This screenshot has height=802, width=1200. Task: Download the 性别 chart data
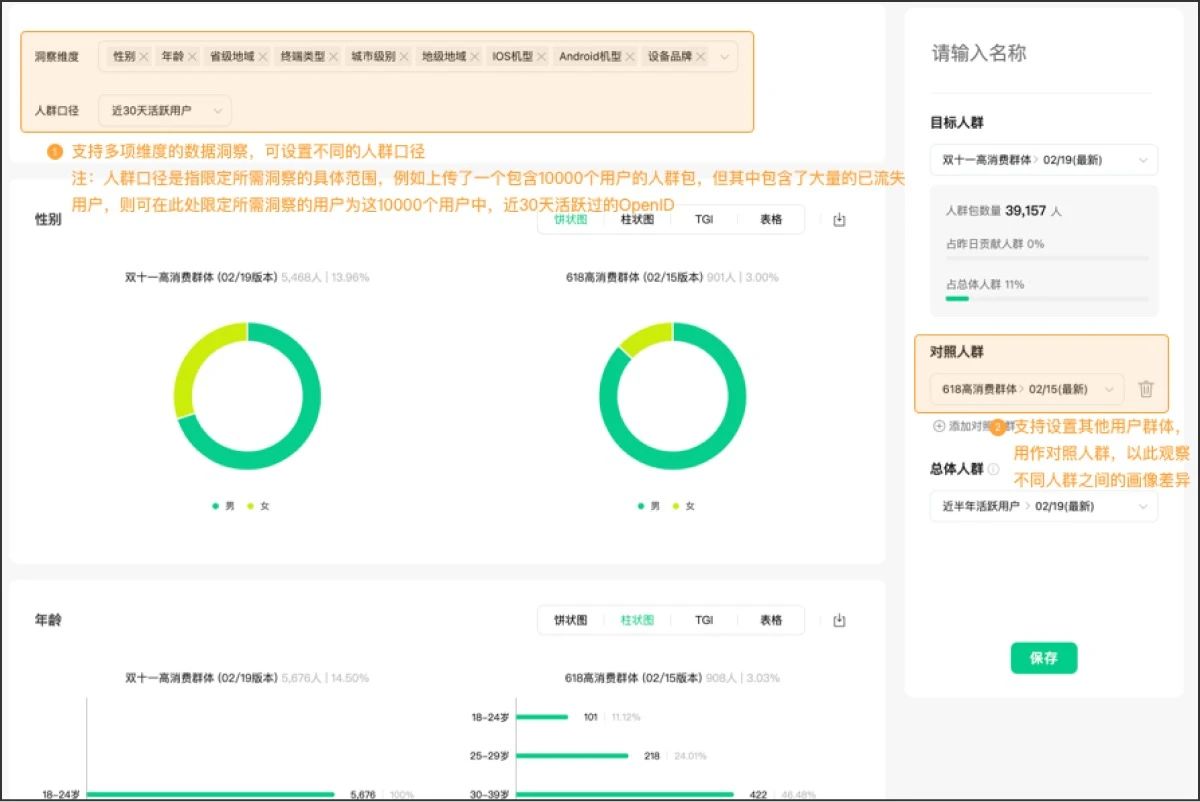[839, 220]
